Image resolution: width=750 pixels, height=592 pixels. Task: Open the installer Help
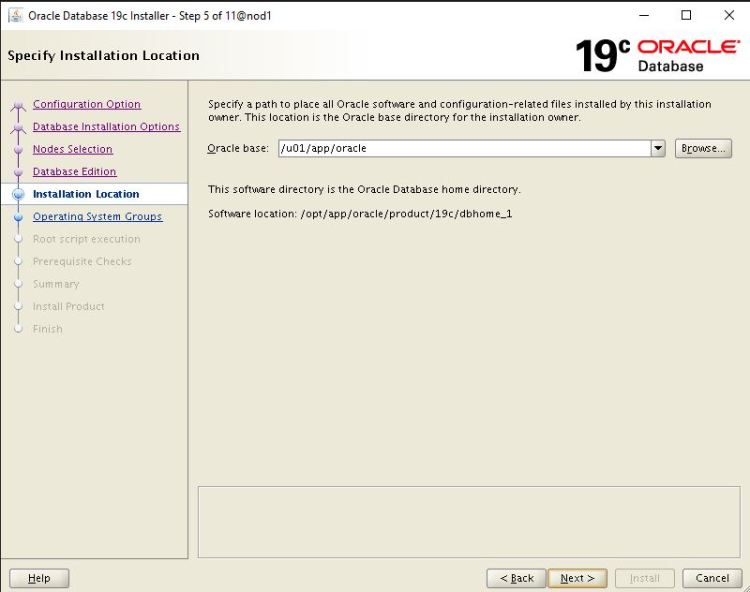tap(39, 578)
